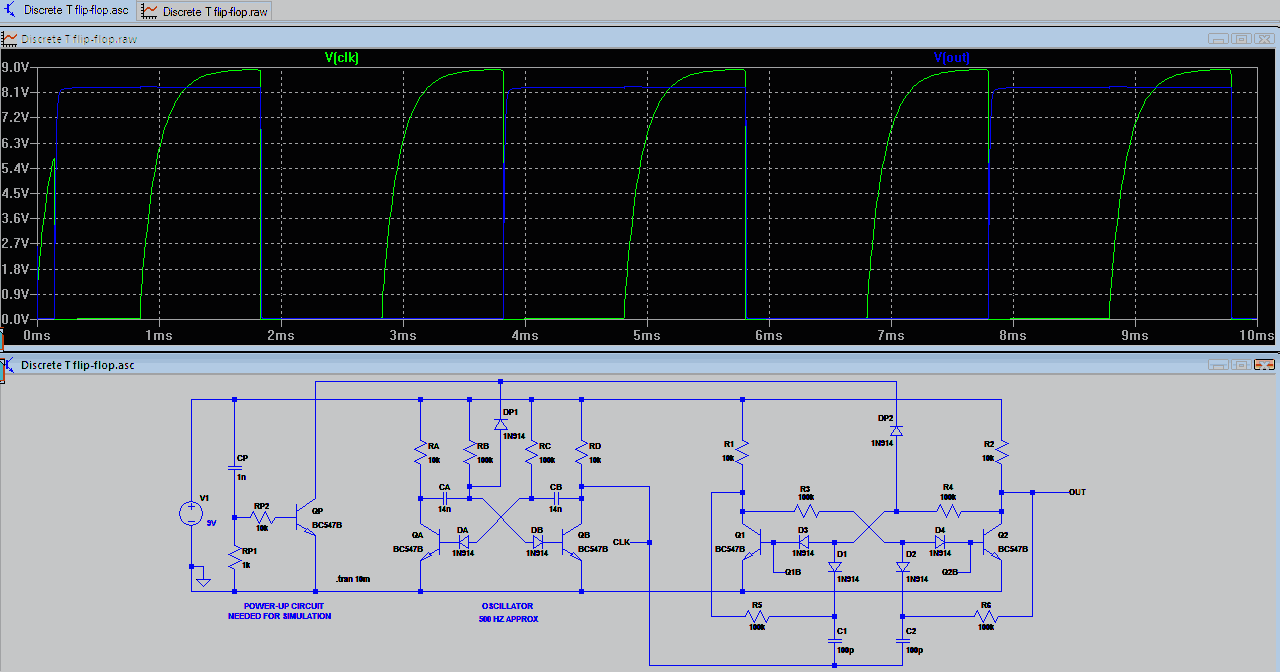The width and height of the screenshot is (1280, 672).
Task: Click the 10ms time axis label
Action: point(1257,337)
